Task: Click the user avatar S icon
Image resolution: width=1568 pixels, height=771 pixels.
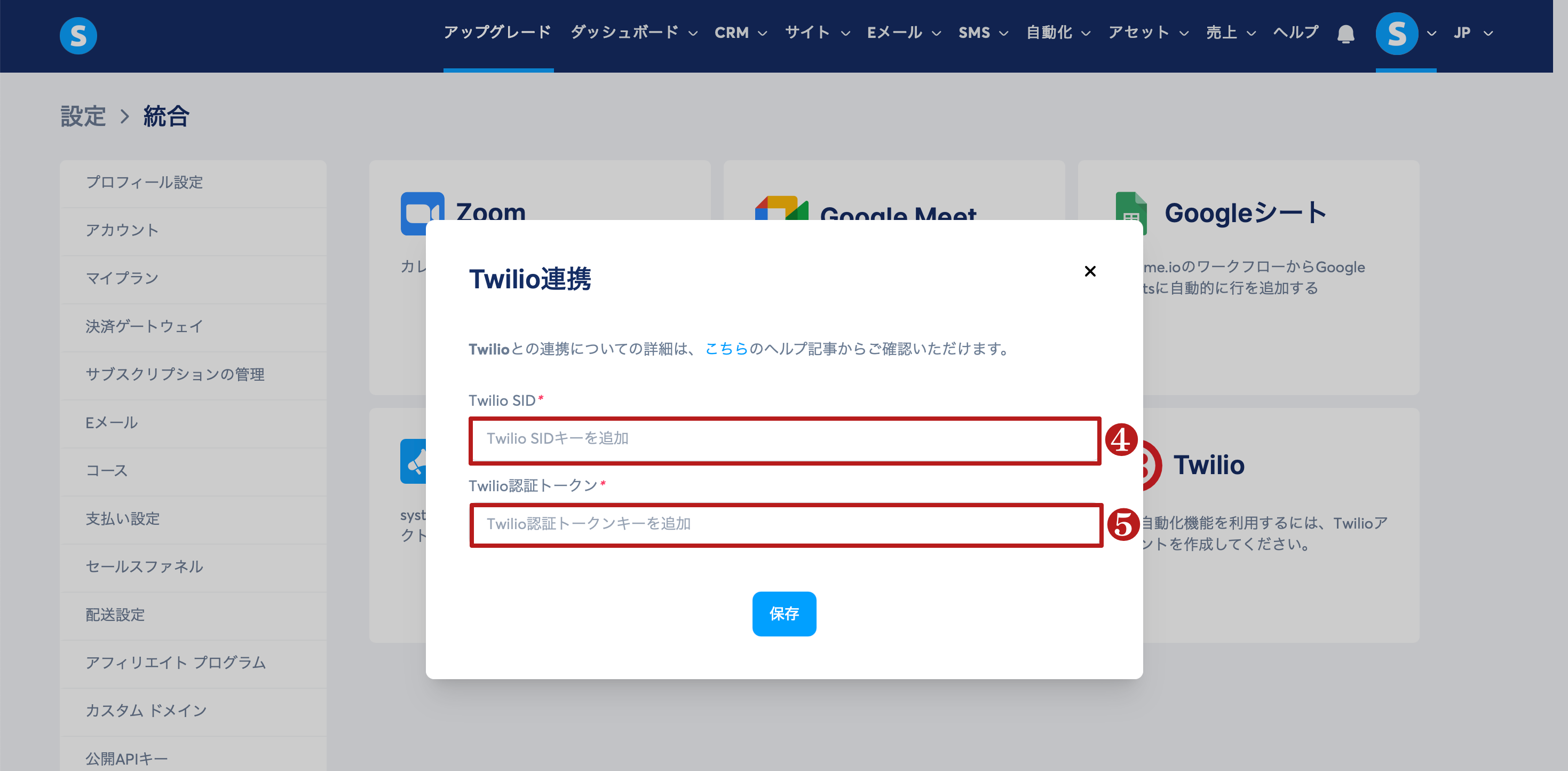Action: (x=1396, y=34)
